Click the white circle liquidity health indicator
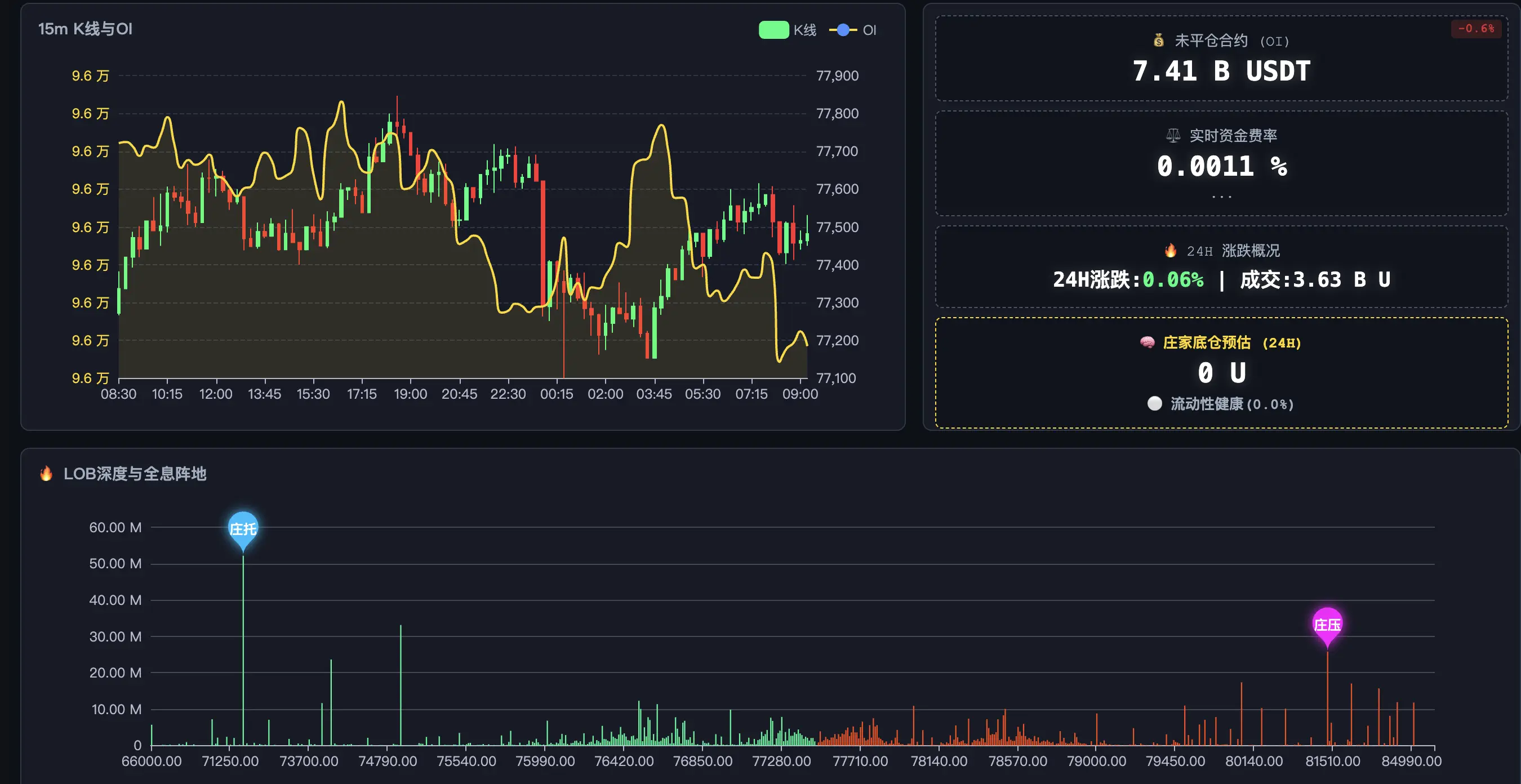Image resolution: width=1521 pixels, height=784 pixels. [1154, 403]
